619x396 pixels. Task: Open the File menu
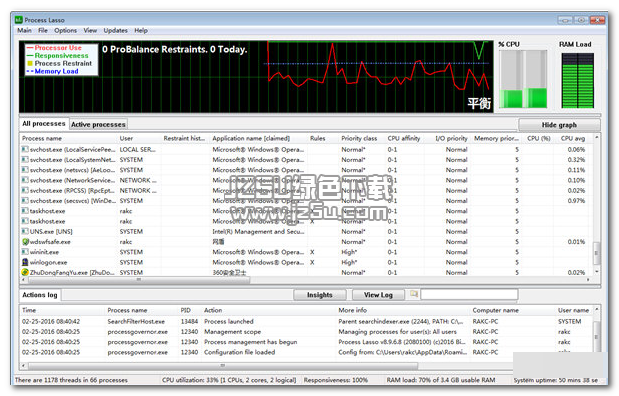43,30
